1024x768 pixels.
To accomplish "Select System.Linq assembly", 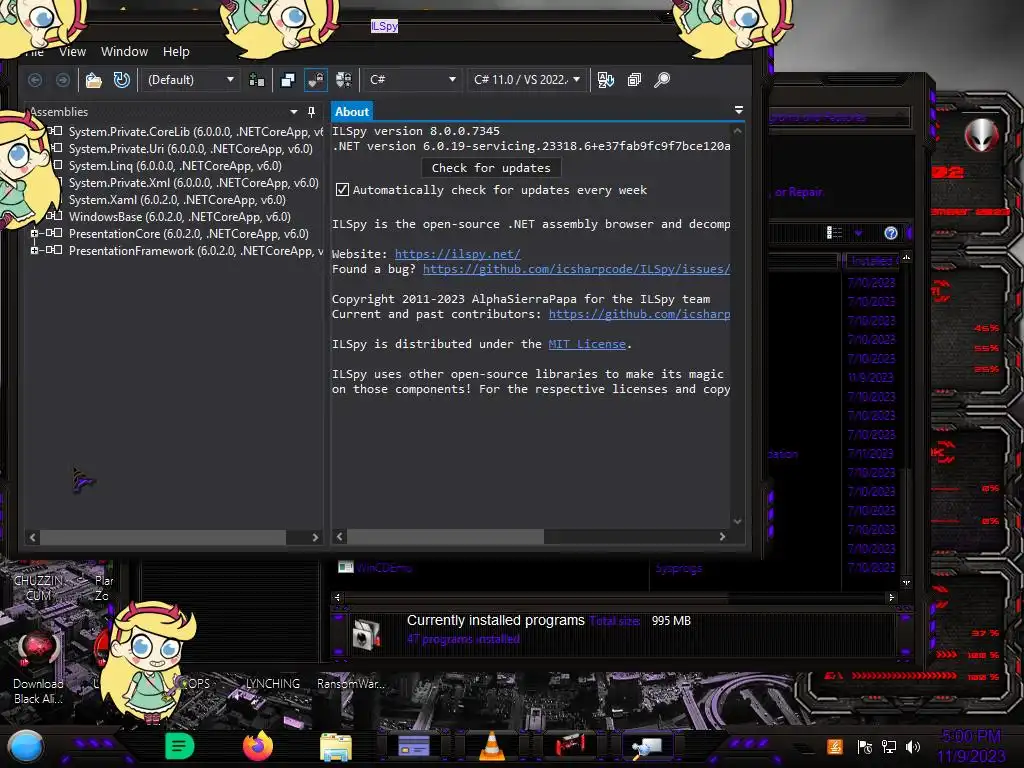I will coord(175,166).
